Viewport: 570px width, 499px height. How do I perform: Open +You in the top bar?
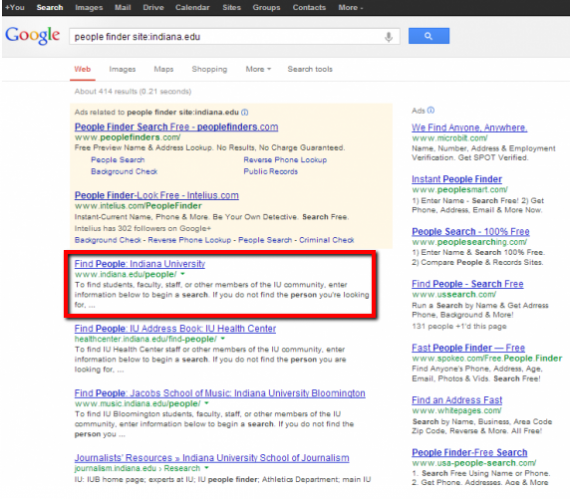pyautogui.click(x=15, y=7)
